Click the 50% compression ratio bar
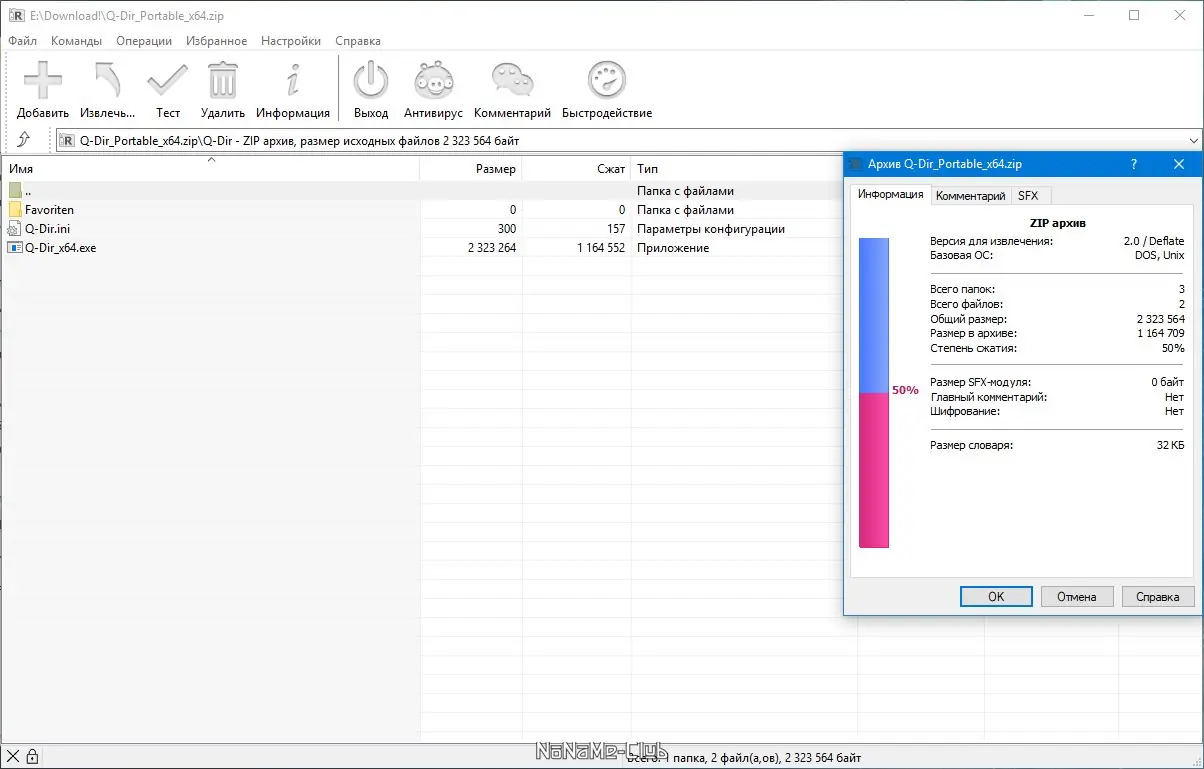The width and height of the screenshot is (1204, 769). pos(874,392)
